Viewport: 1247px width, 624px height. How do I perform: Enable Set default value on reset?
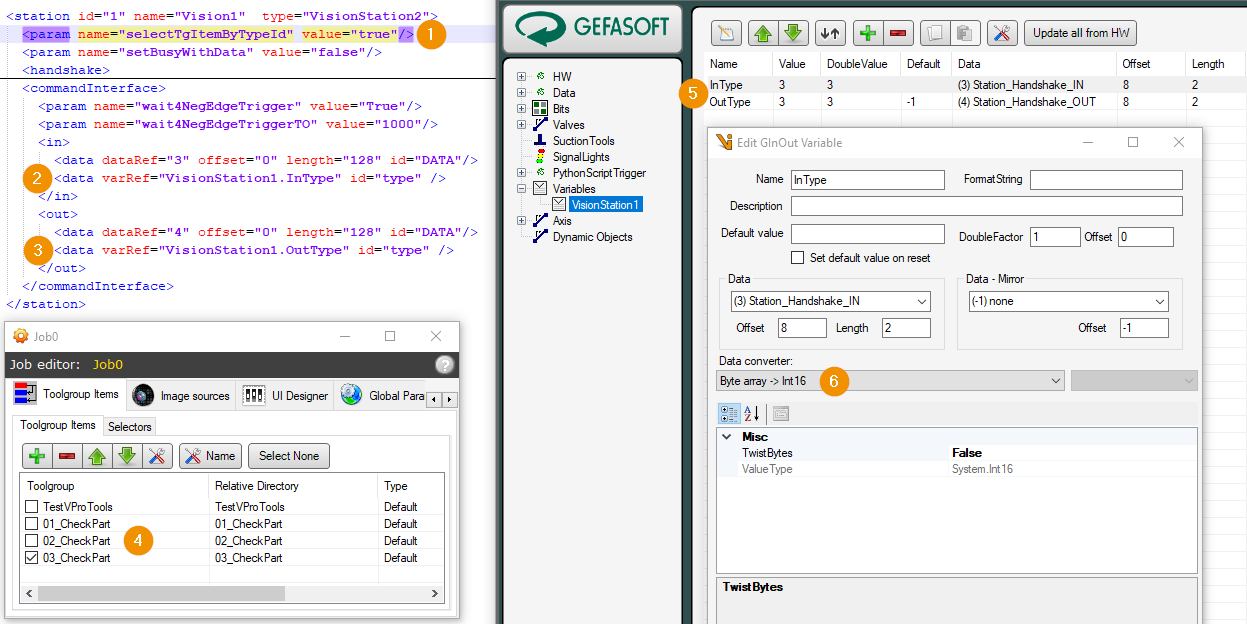797,258
